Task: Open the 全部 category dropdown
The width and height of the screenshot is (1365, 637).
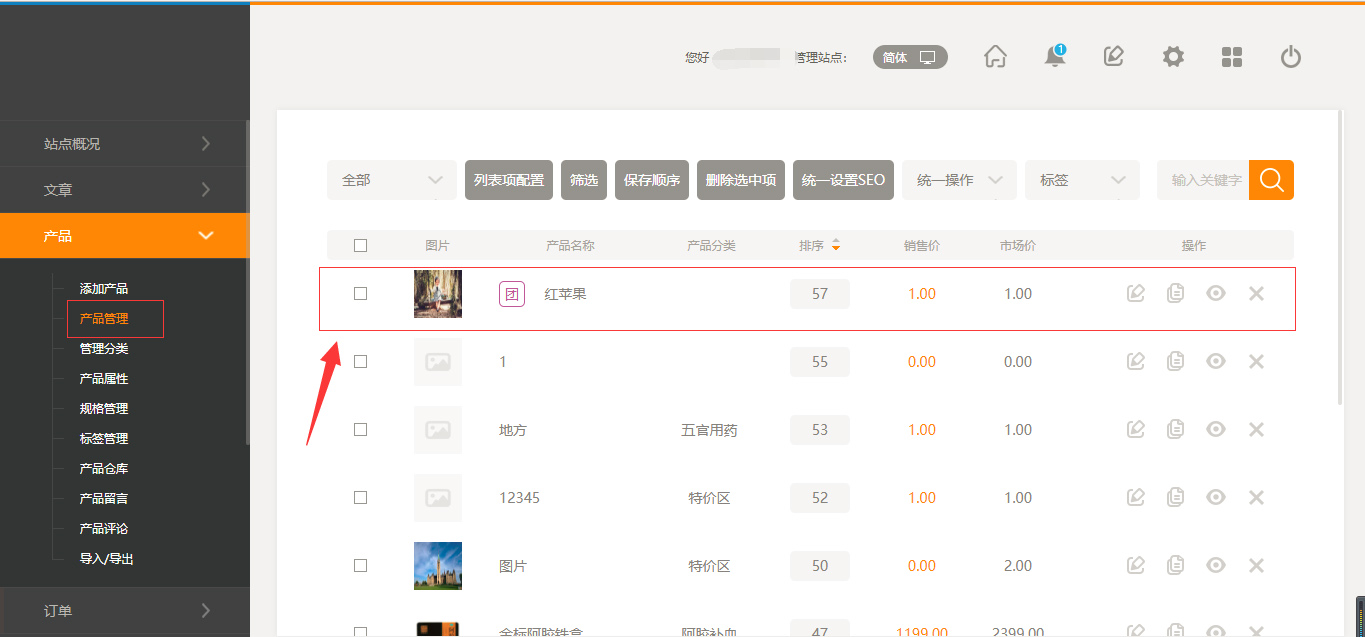Action: click(391, 180)
